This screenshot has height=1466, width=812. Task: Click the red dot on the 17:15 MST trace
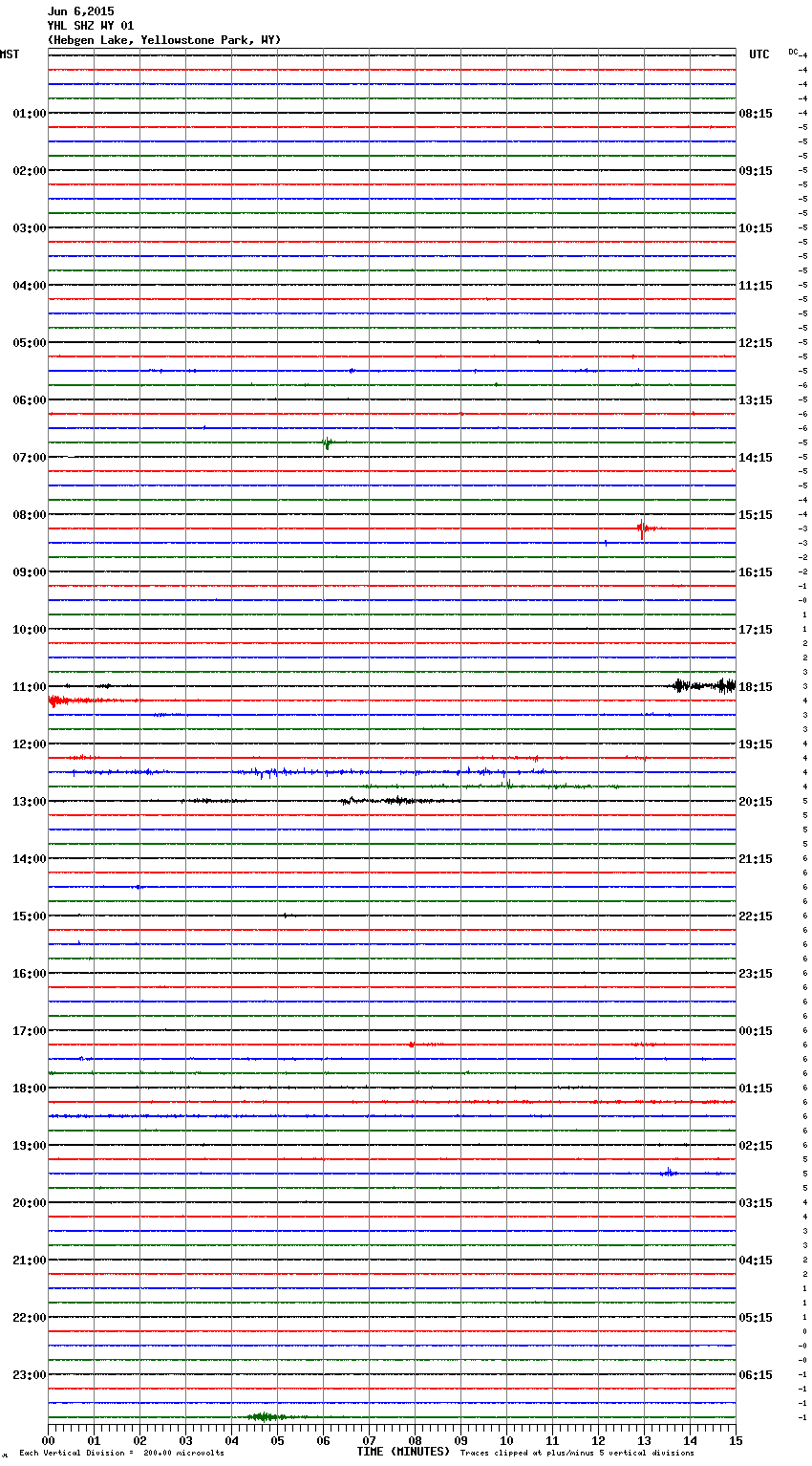411,1045
